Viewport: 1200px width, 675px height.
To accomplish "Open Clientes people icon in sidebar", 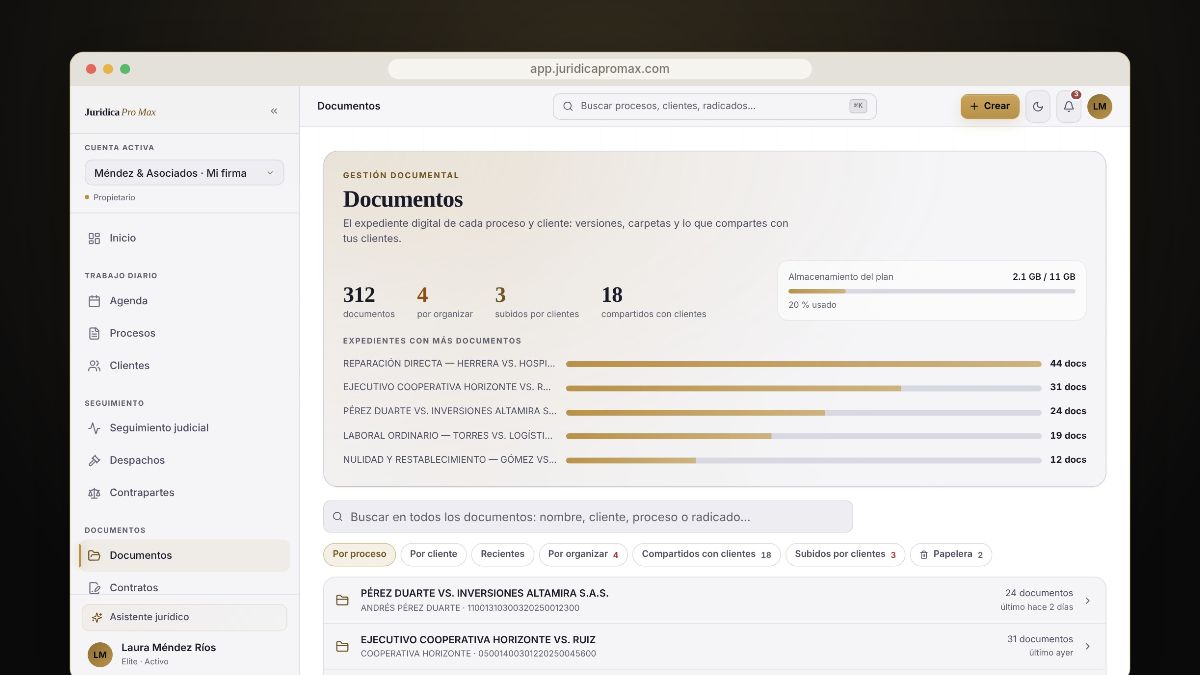I will pos(94,366).
